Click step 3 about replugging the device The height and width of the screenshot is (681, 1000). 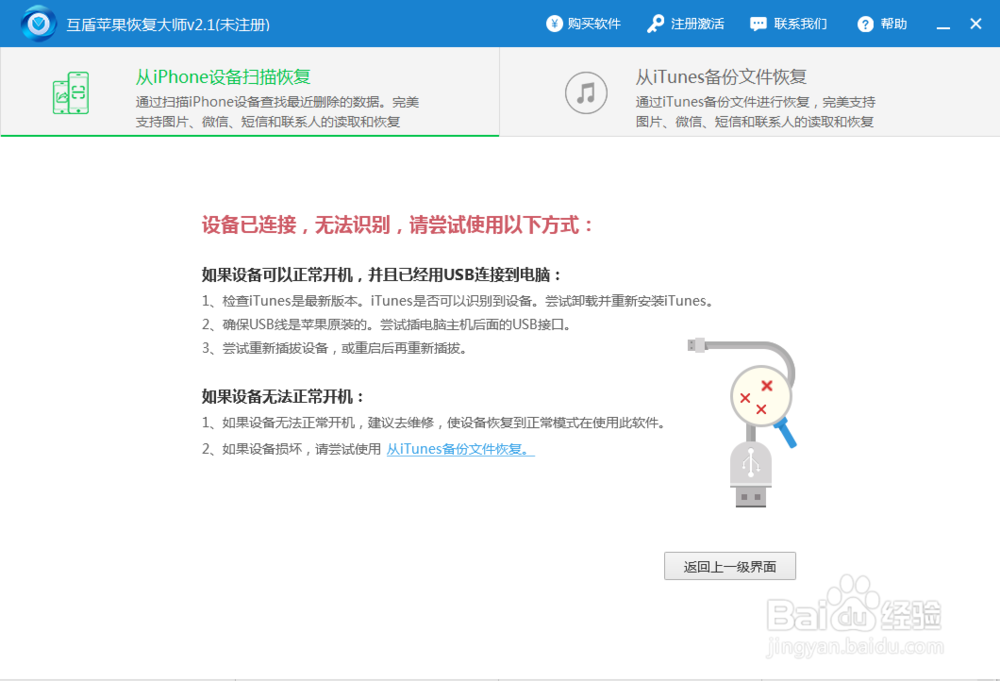pos(335,348)
